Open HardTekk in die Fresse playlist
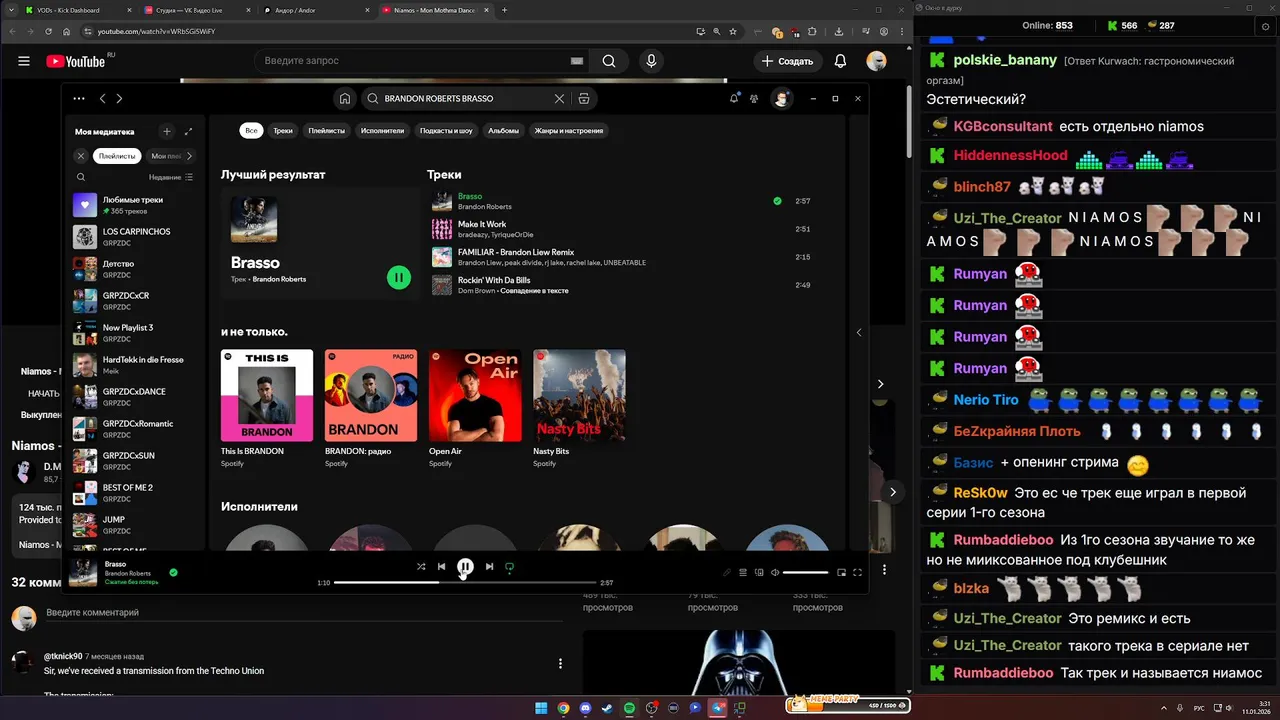The height and width of the screenshot is (720, 1280). point(134,365)
